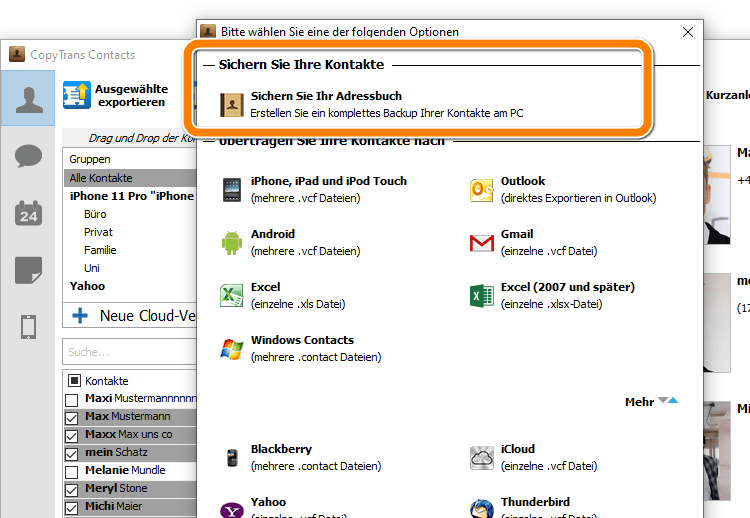Click the Outlook direktes Exportieren label

[578, 198]
